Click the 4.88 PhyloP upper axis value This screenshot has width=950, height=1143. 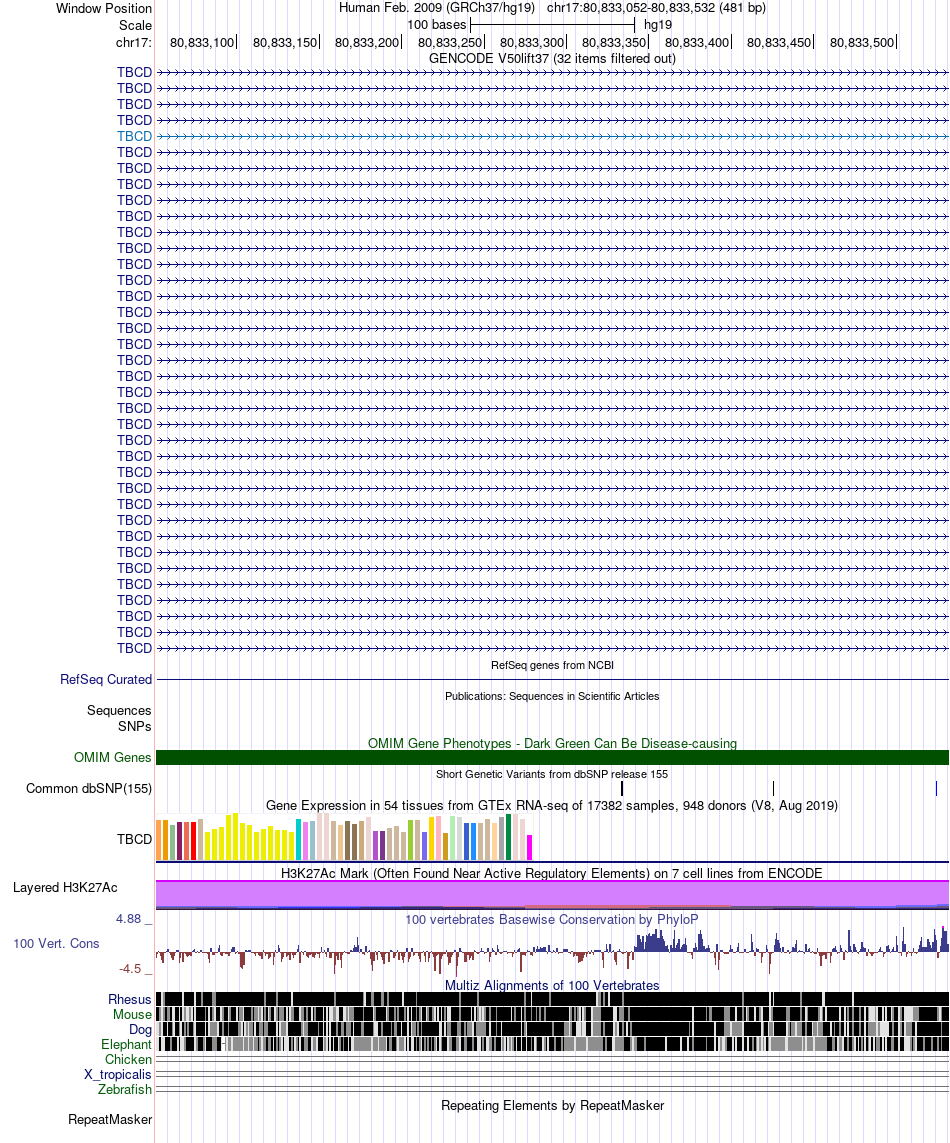click(128, 918)
